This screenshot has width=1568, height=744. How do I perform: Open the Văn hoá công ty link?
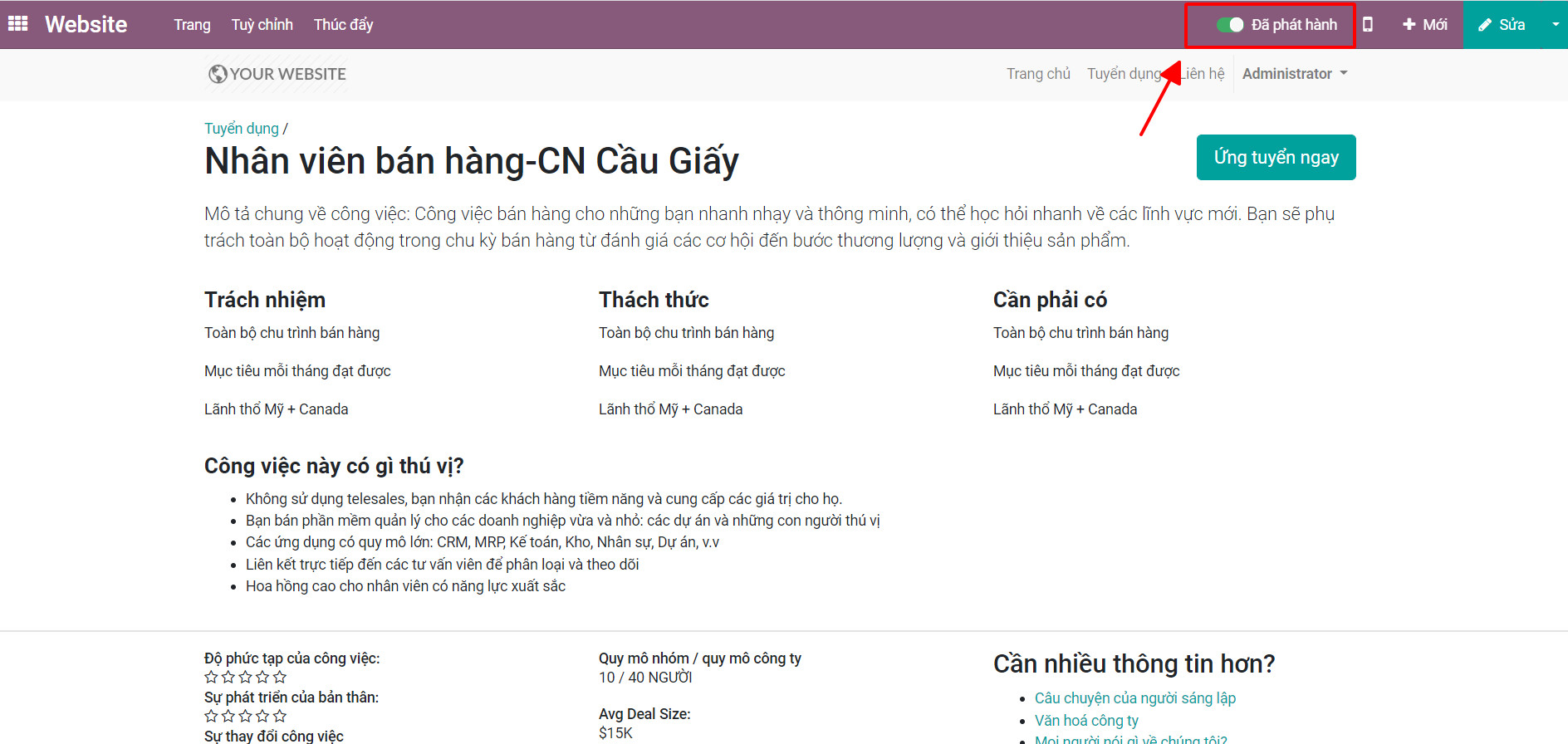click(x=1086, y=721)
